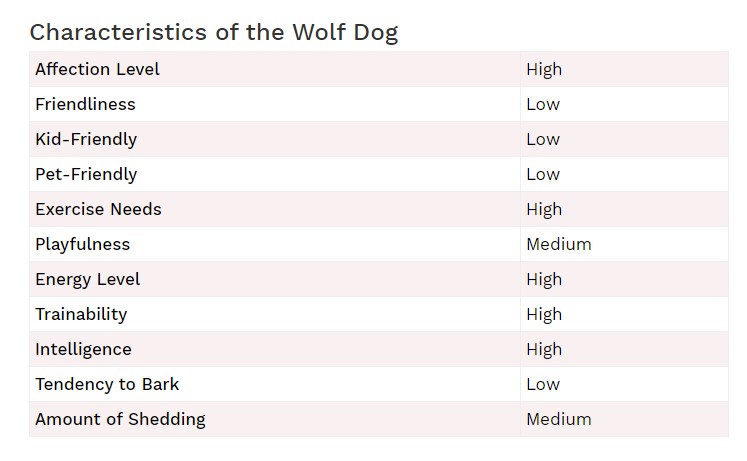The image size is (747, 461).
Task: Click the Low value beside Tendency to Bark
Action: (543, 384)
